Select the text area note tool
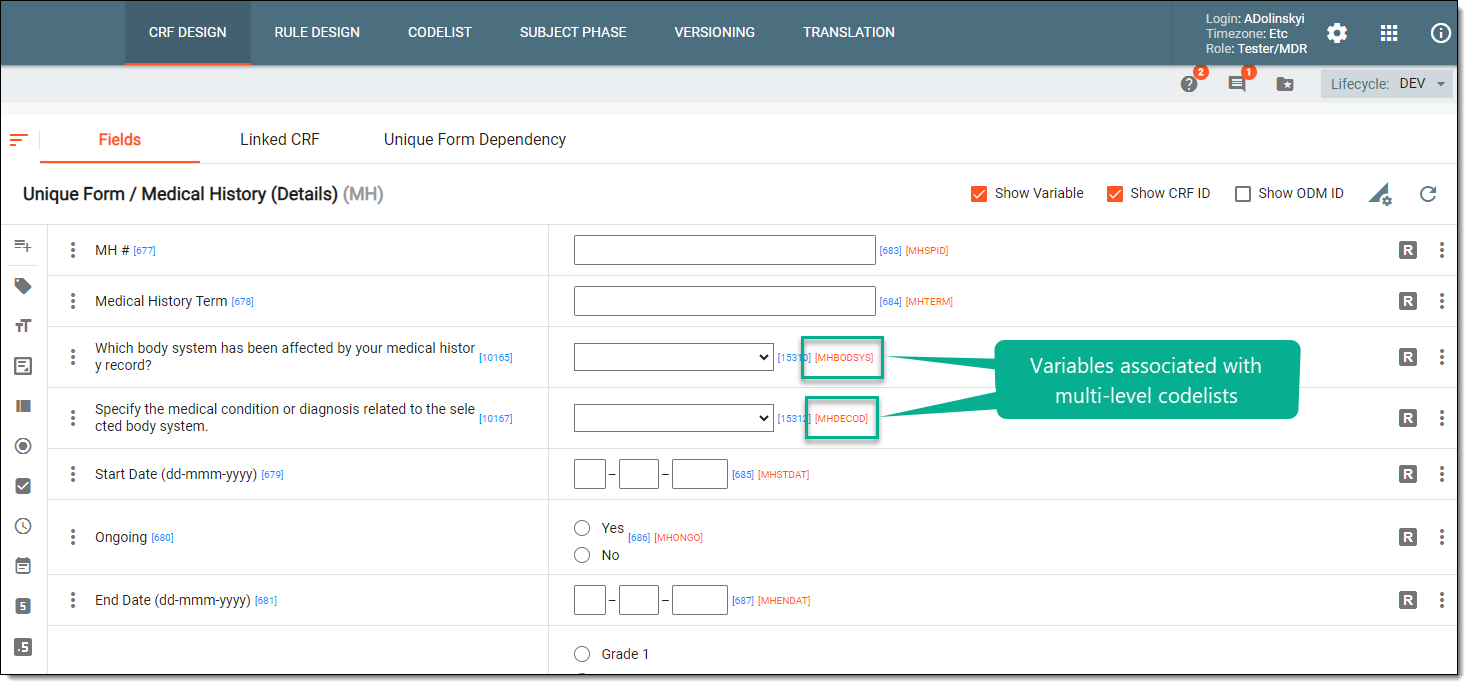The width and height of the screenshot is (1470, 687). (23, 366)
